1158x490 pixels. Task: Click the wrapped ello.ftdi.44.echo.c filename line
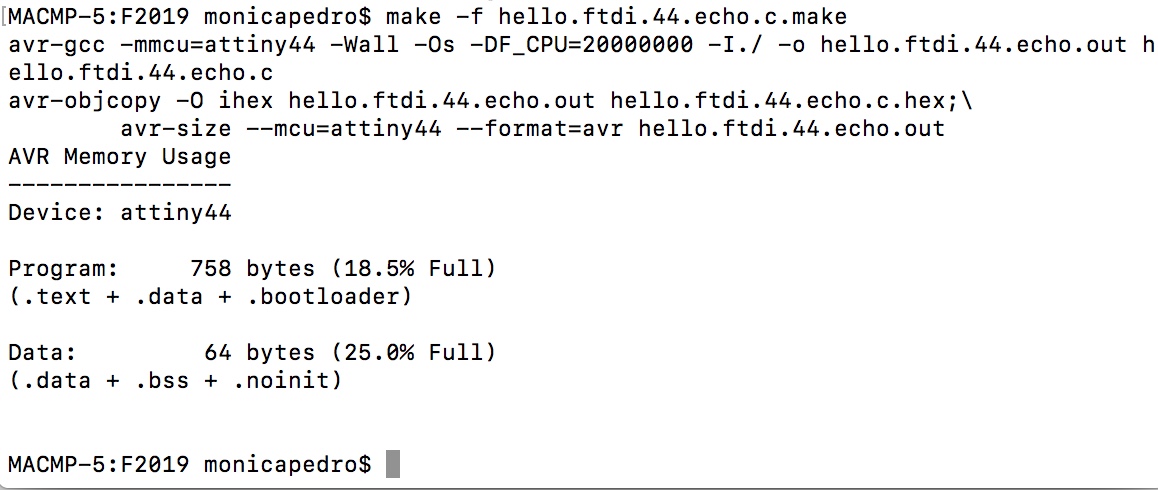(140, 72)
